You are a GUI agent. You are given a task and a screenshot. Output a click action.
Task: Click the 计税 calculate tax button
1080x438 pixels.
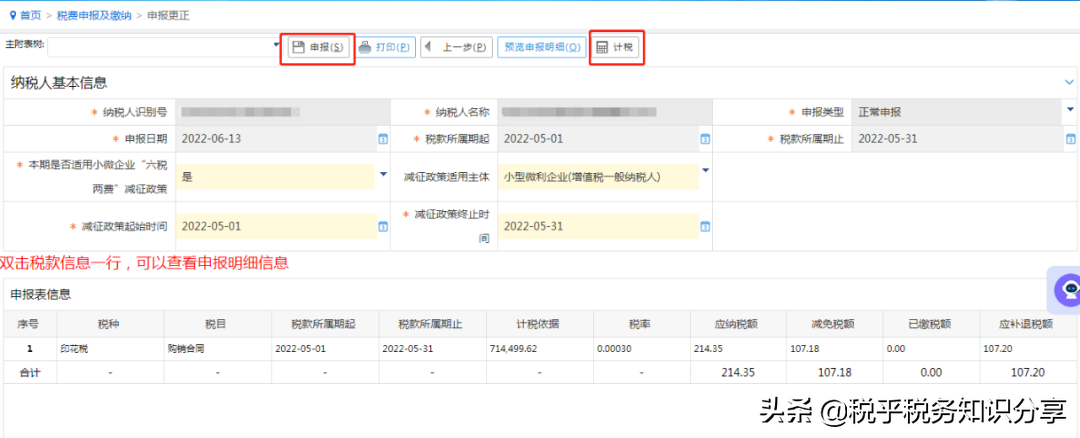coord(616,48)
